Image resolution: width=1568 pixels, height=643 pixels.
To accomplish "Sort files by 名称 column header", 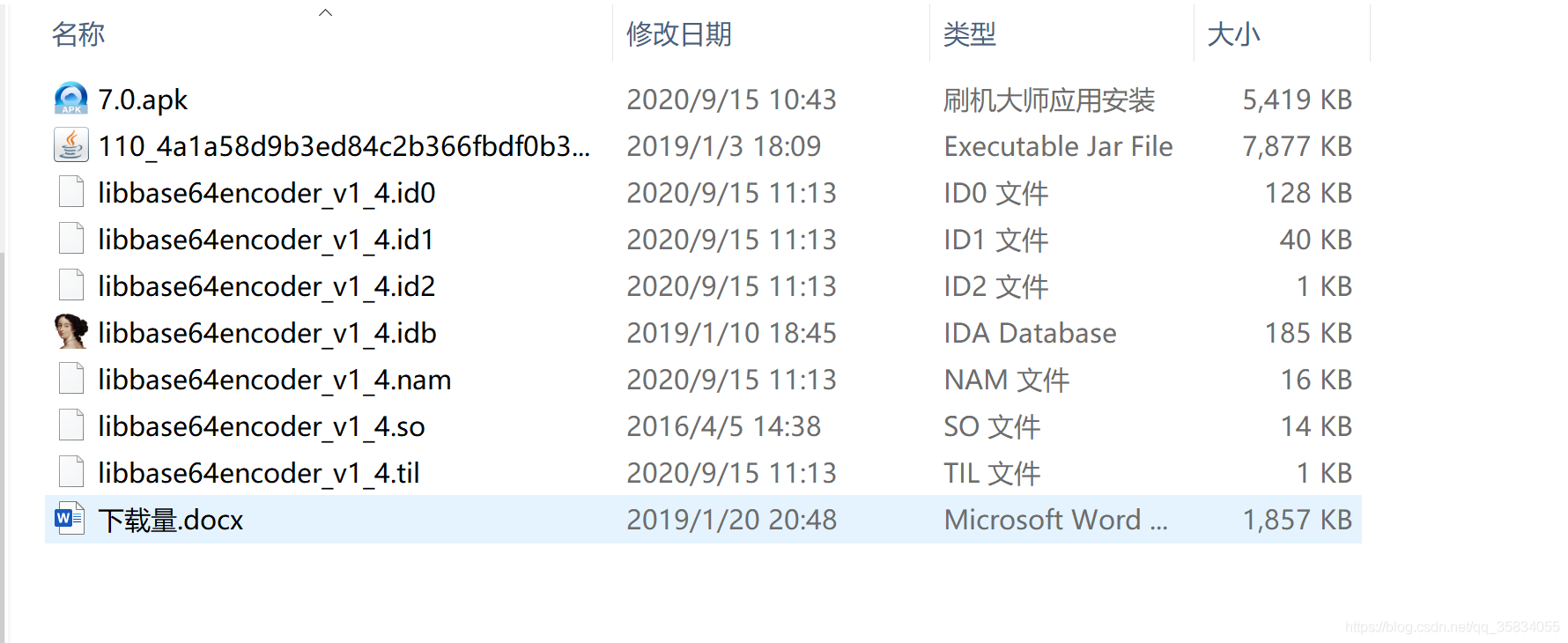I will [x=78, y=34].
